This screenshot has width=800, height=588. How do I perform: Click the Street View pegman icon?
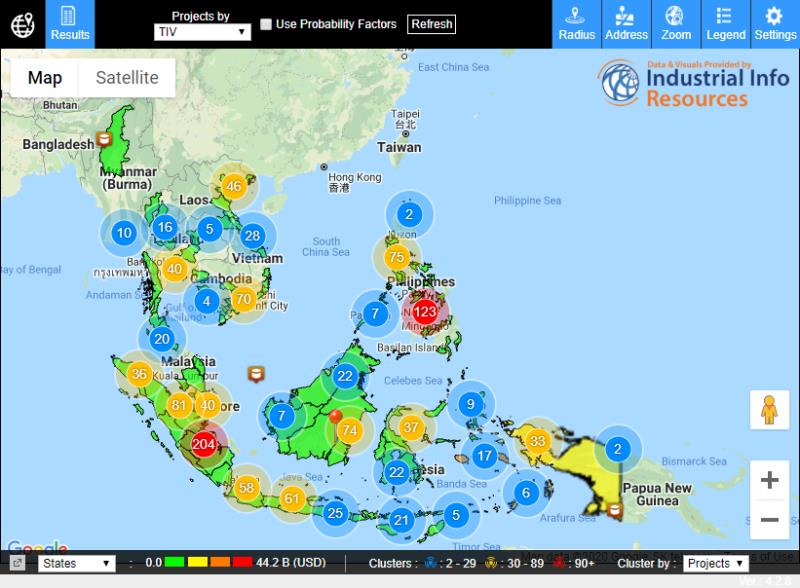pos(769,411)
